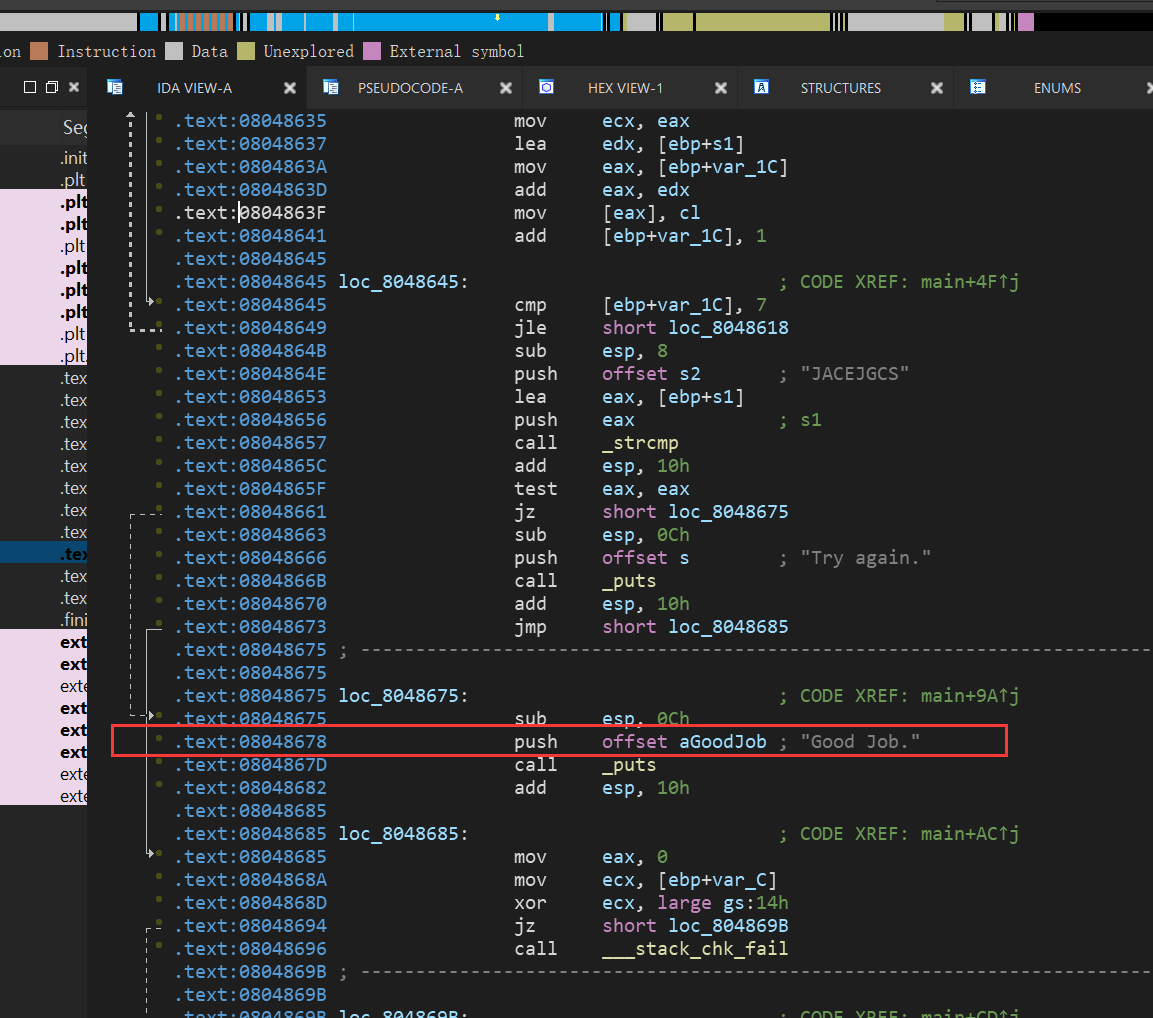Screen dimensions: 1153x1018
Task: Click the Unexplored legend color swatch
Action: click(x=246, y=51)
